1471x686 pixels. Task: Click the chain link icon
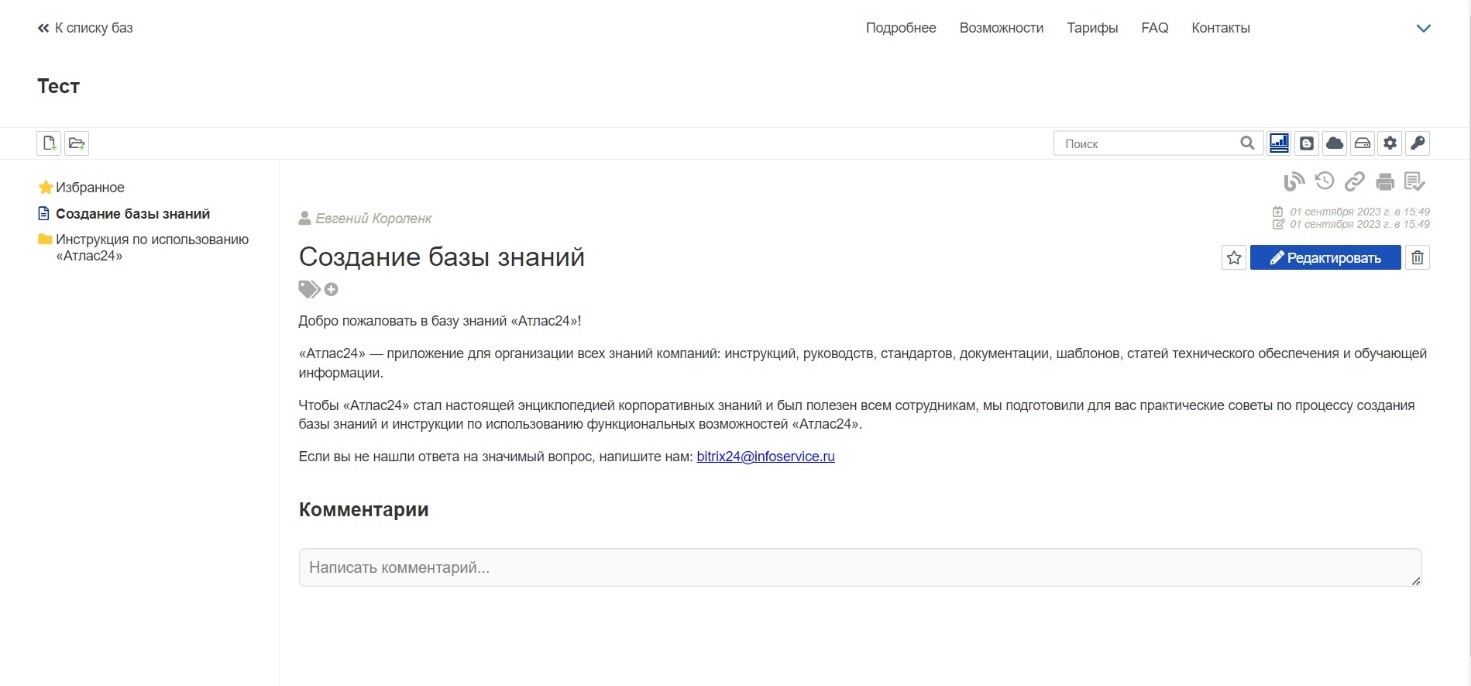pyautogui.click(x=1355, y=181)
